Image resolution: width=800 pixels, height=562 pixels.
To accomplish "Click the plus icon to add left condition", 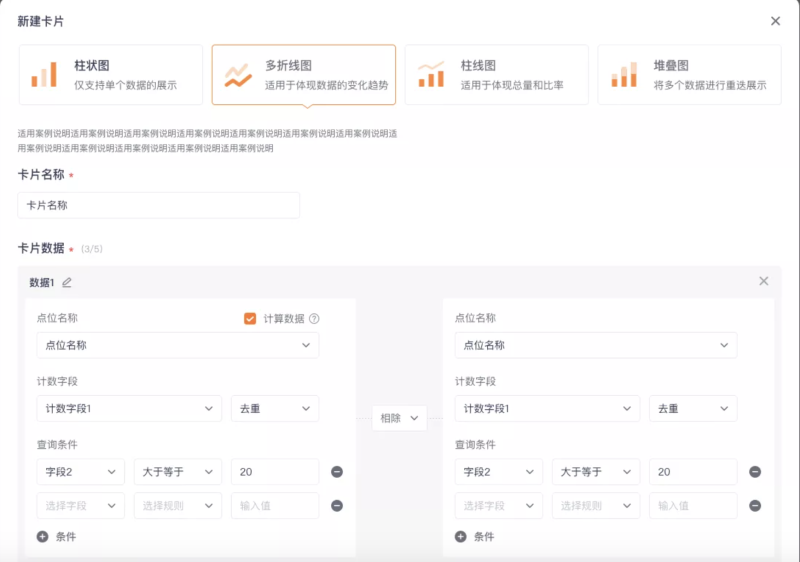I will (x=43, y=537).
